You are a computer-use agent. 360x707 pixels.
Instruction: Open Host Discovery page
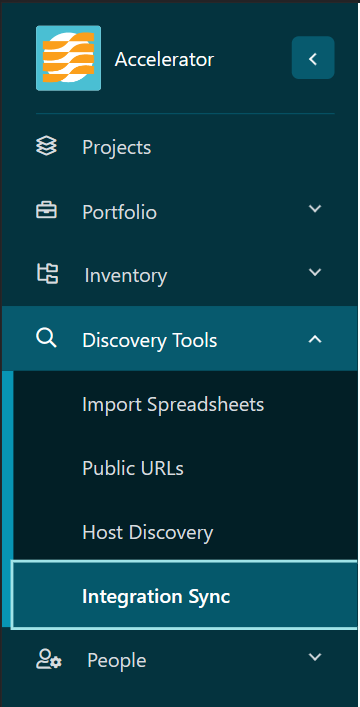click(x=148, y=533)
